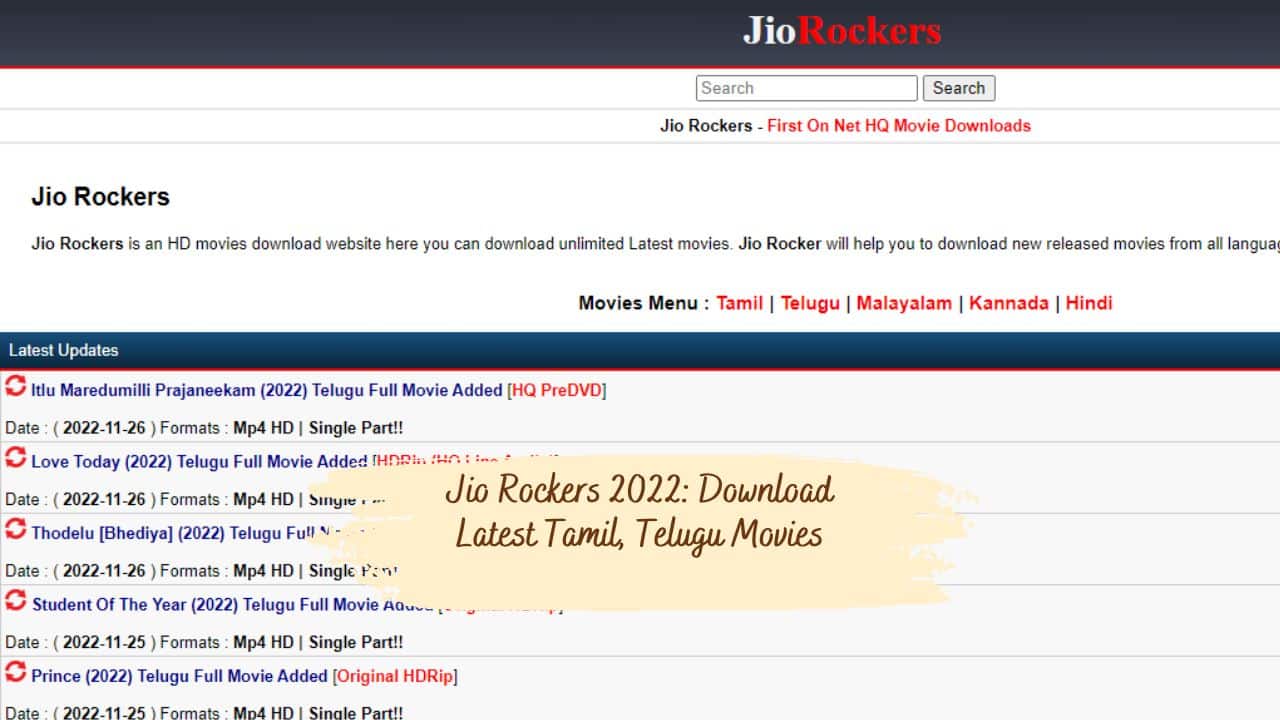
Task: Click the refresh icon beside Thodelu [Bhediya]
Action: [15, 528]
